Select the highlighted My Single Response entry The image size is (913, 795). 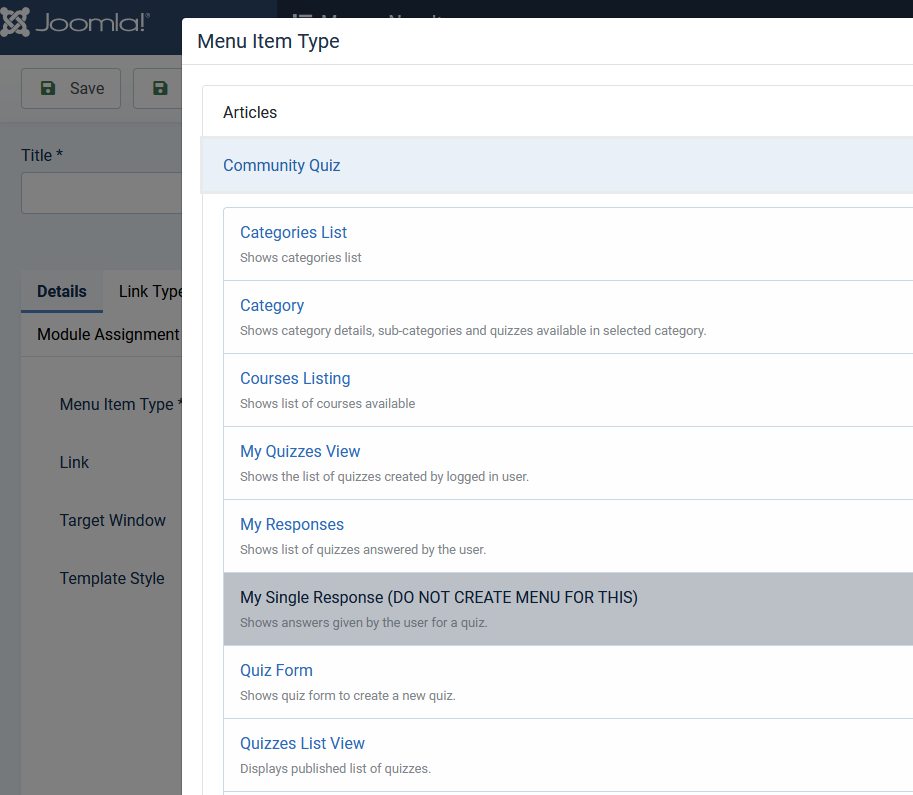point(438,598)
